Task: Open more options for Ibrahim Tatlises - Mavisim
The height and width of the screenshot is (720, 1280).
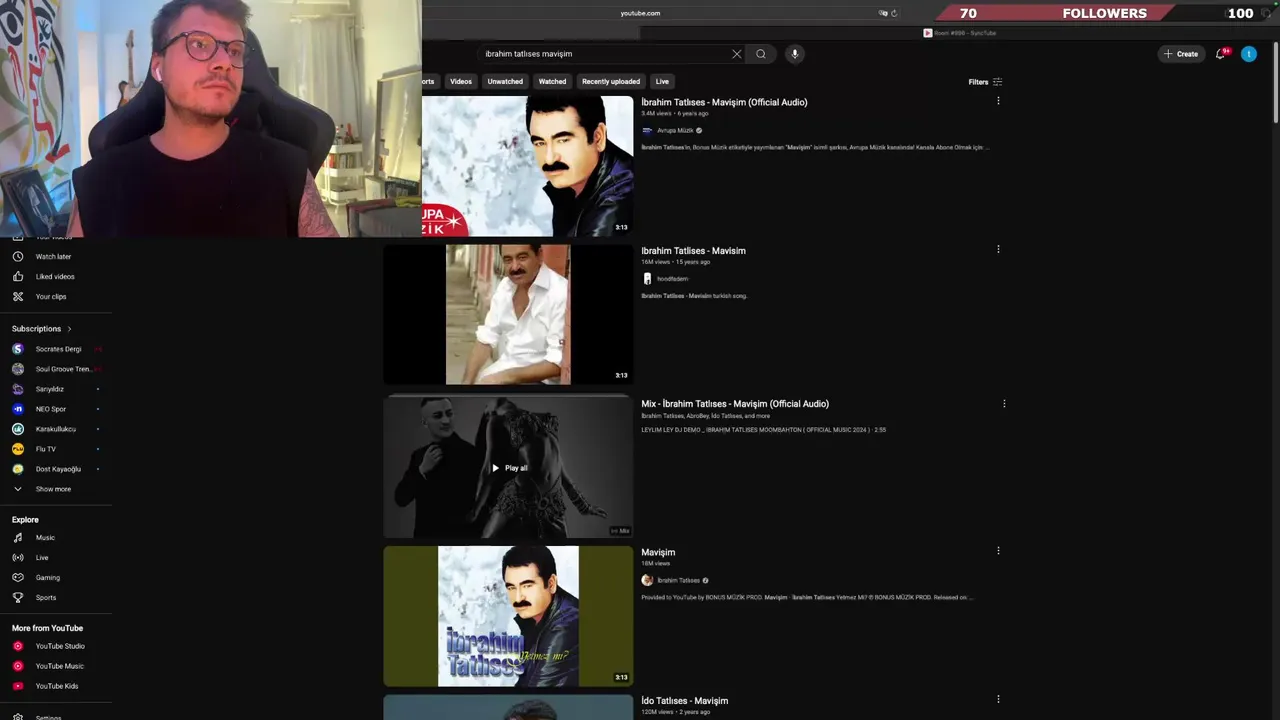Action: click(998, 250)
